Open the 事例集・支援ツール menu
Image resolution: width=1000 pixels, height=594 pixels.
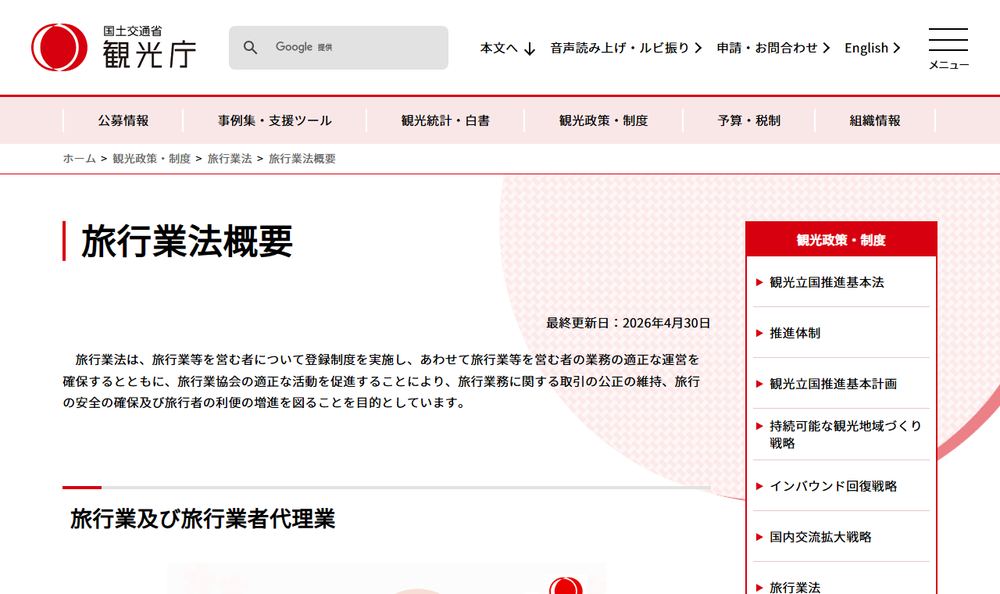tap(275, 121)
